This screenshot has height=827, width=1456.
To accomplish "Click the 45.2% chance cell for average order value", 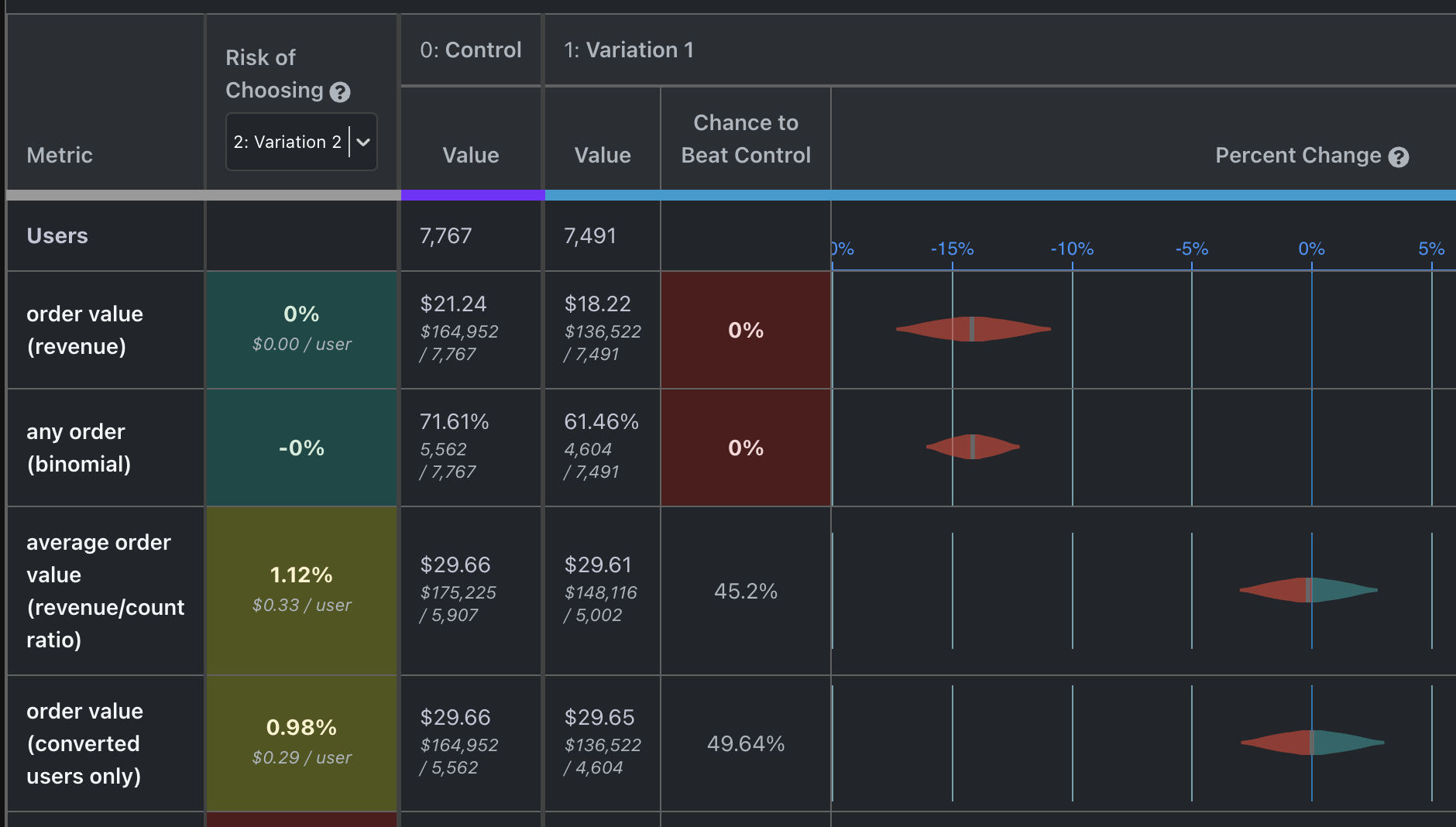I will [x=744, y=591].
